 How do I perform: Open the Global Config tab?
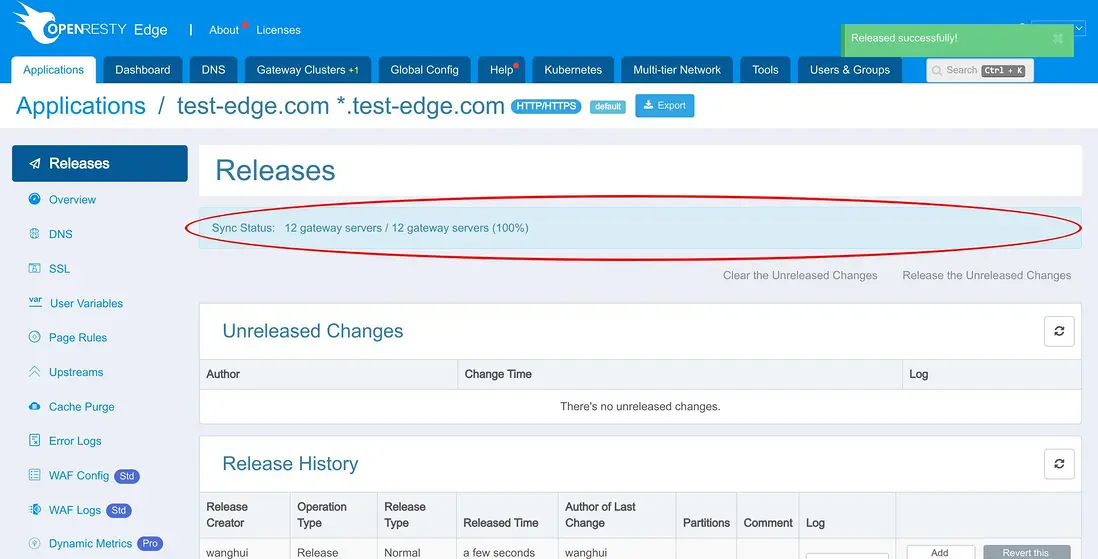click(424, 70)
